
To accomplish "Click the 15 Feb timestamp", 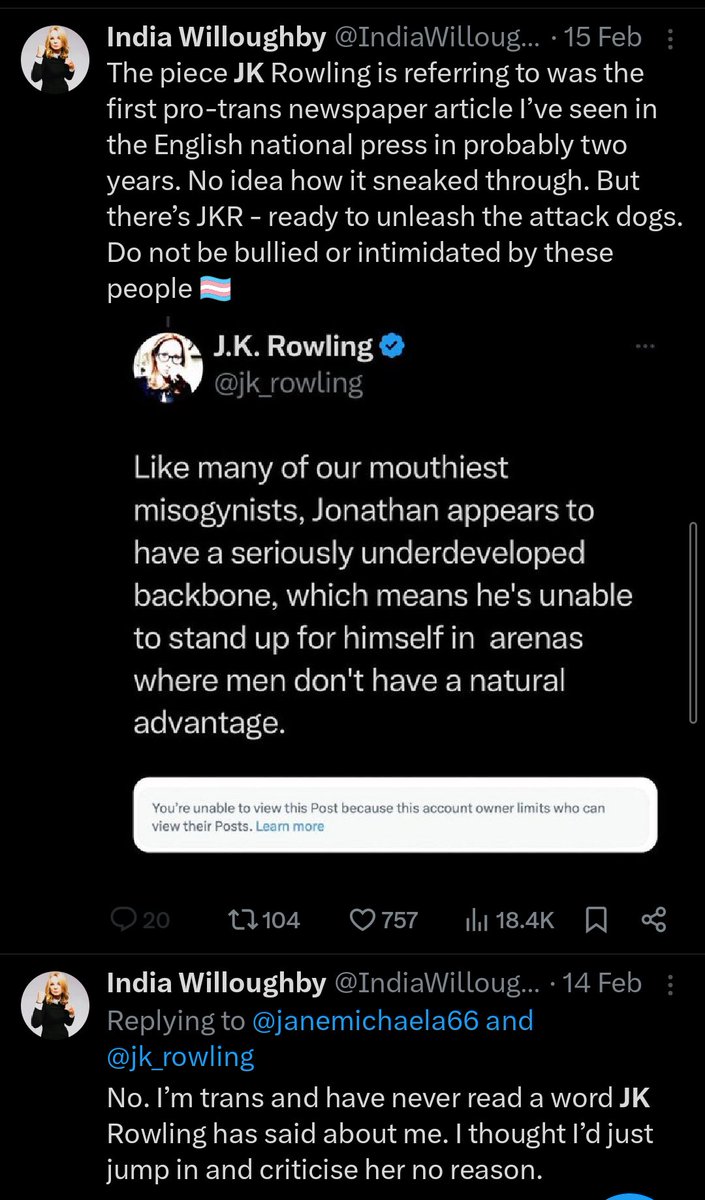I will [x=603, y=38].
